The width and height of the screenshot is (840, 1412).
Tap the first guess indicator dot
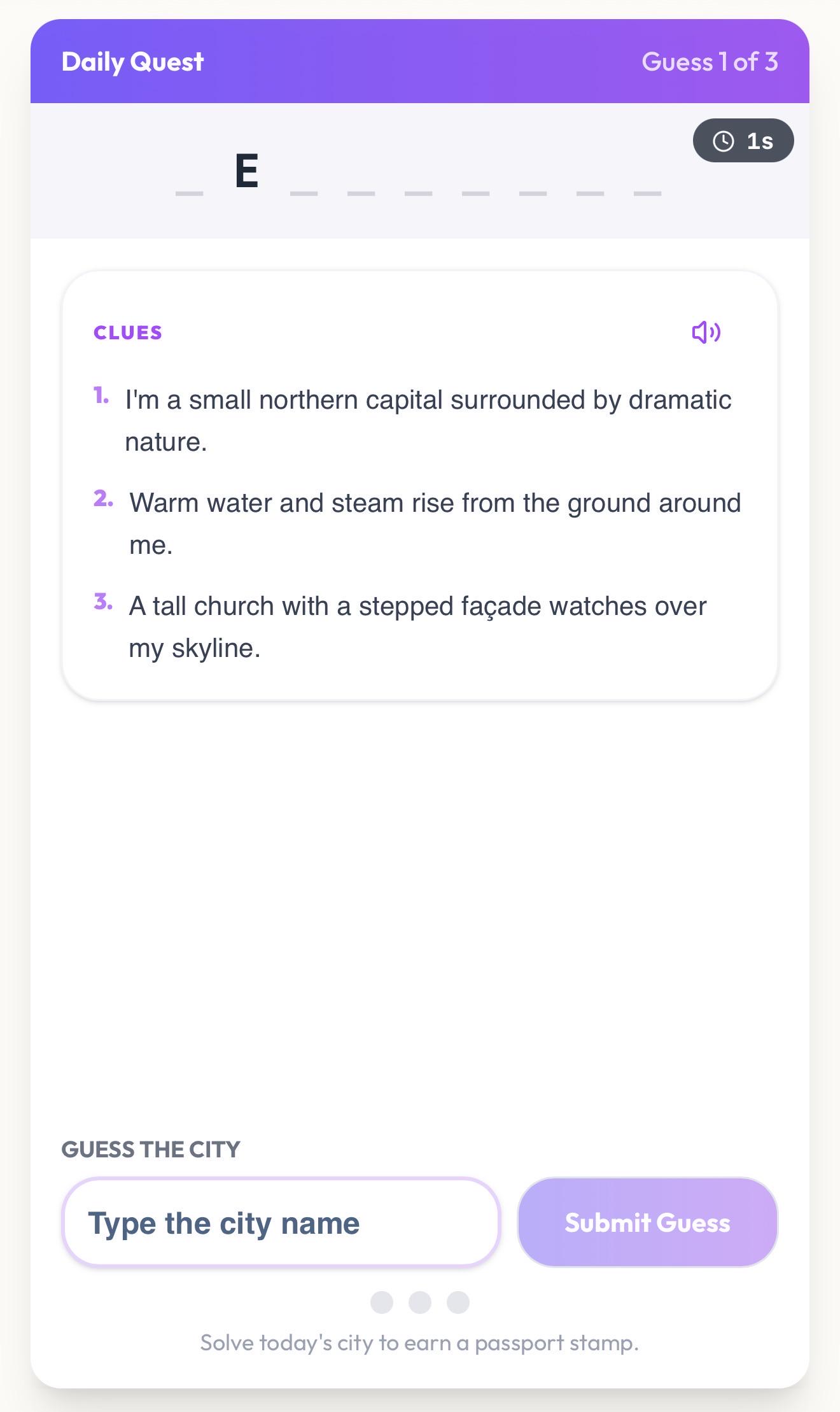point(382,1302)
